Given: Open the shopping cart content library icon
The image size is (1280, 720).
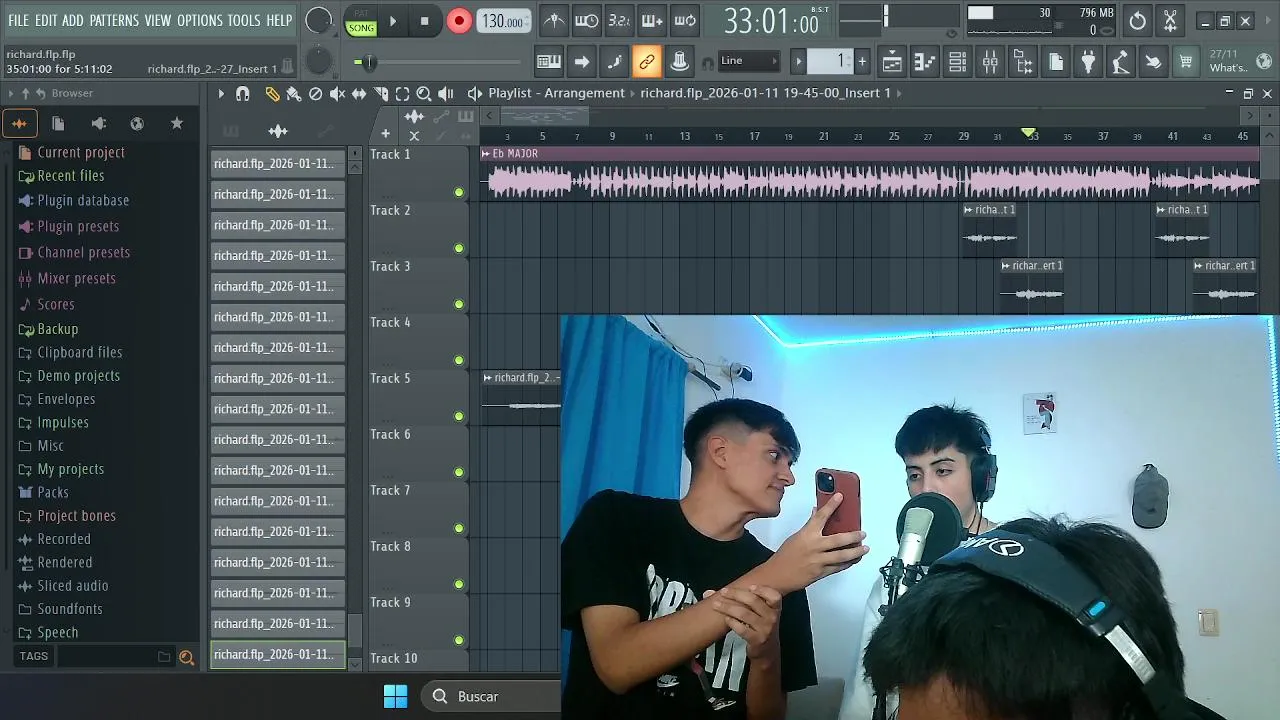Looking at the screenshot, I should pyautogui.click(x=1186, y=62).
